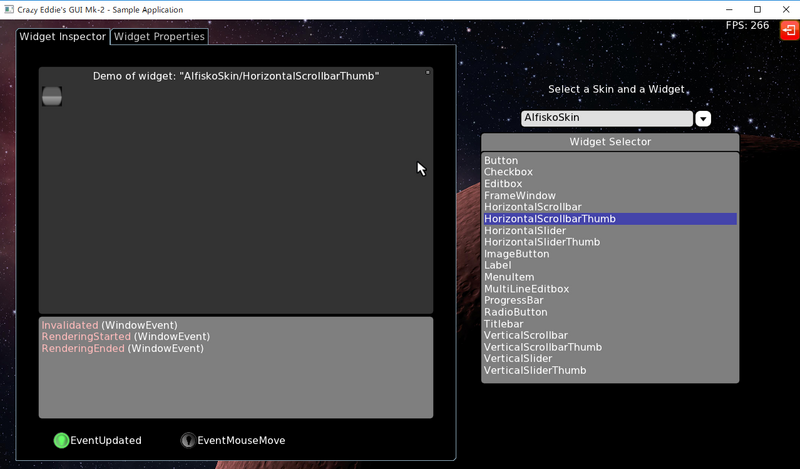The image size is (800, 469).
Task: Click the AlfiskoSkin combo box field
Action: pos(606,118)
